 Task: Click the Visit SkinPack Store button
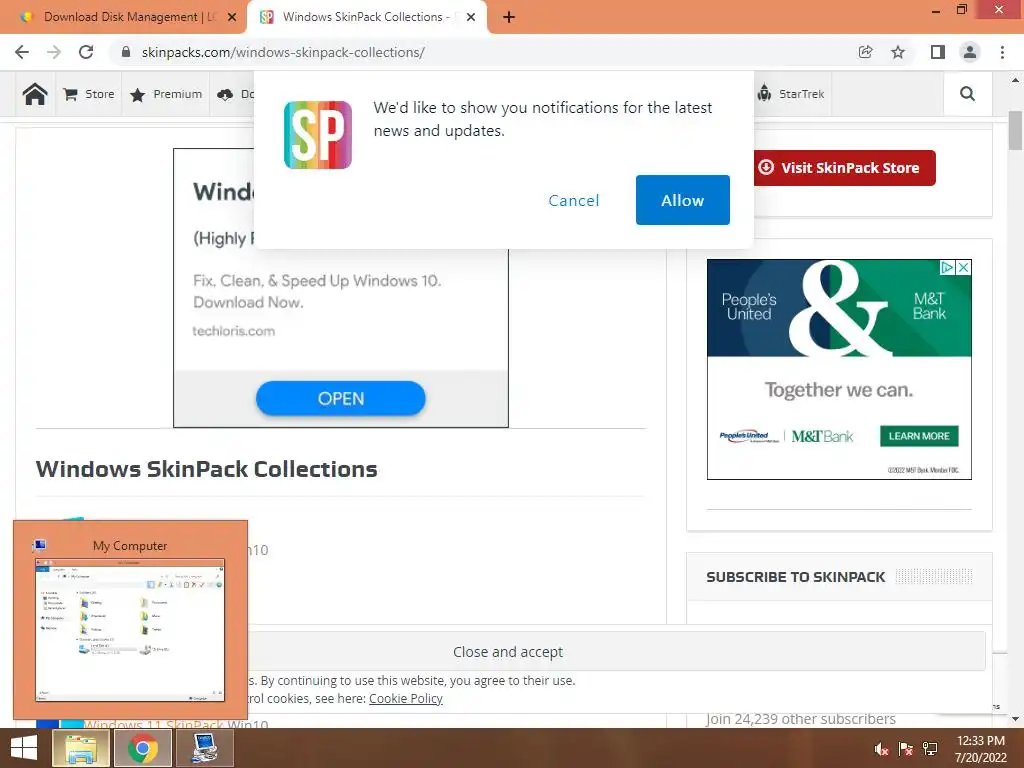[844, 168]
